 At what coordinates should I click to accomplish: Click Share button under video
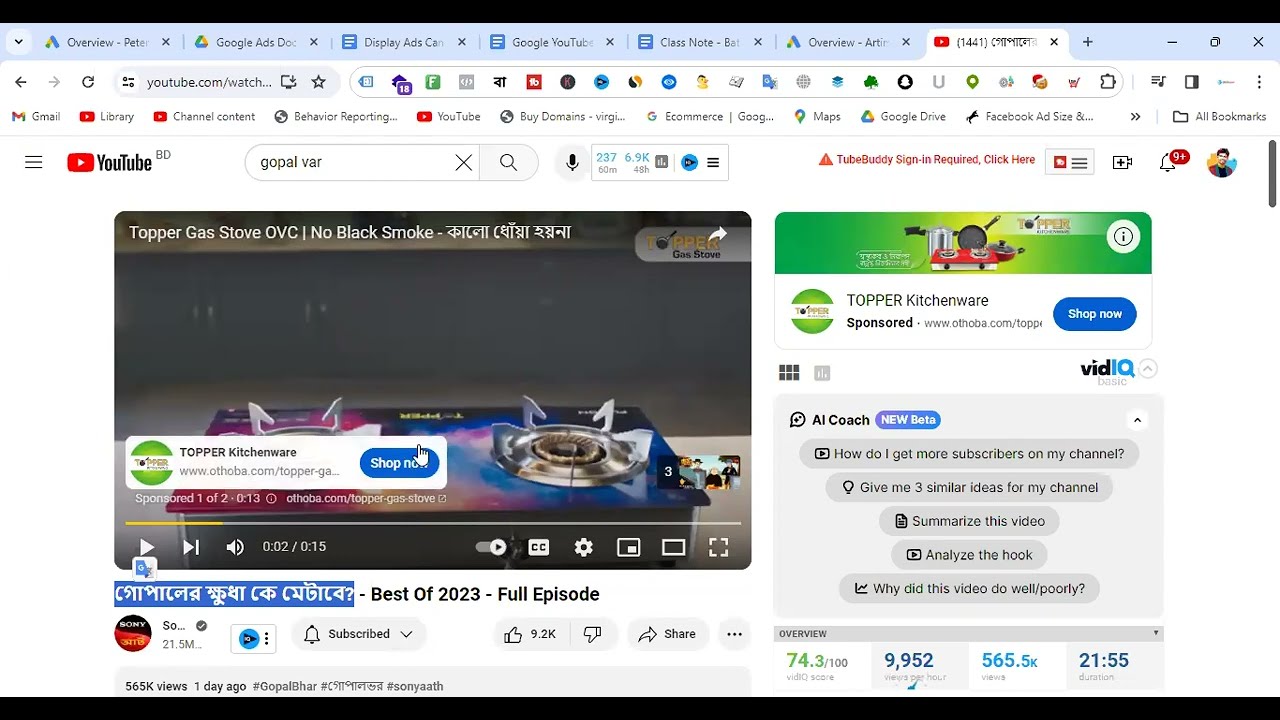[x=667, y=634]
